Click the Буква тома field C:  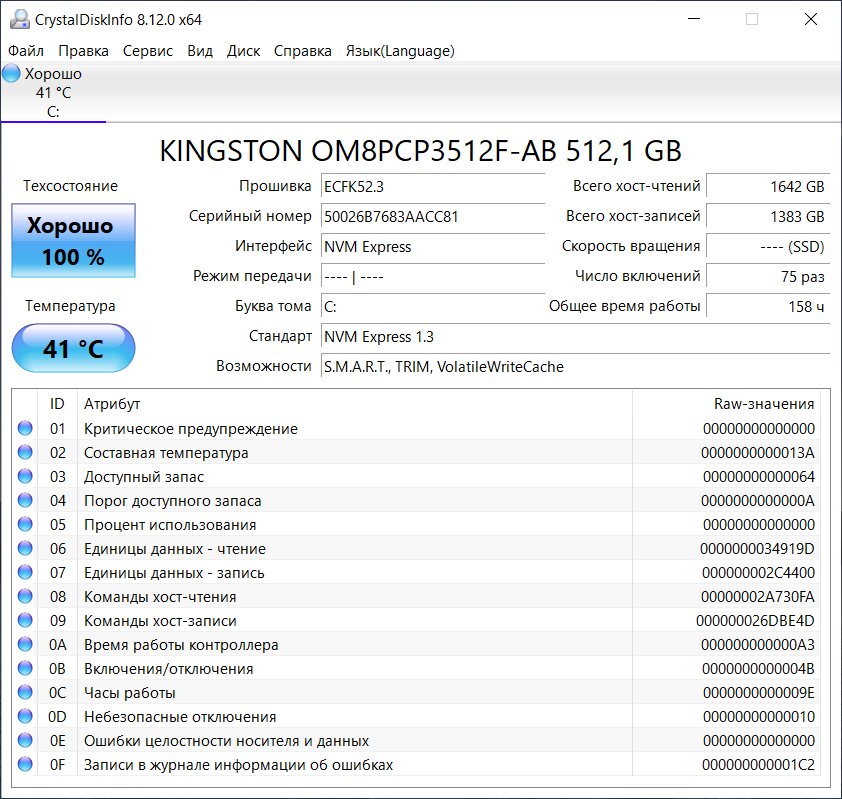tap(433, 307)
